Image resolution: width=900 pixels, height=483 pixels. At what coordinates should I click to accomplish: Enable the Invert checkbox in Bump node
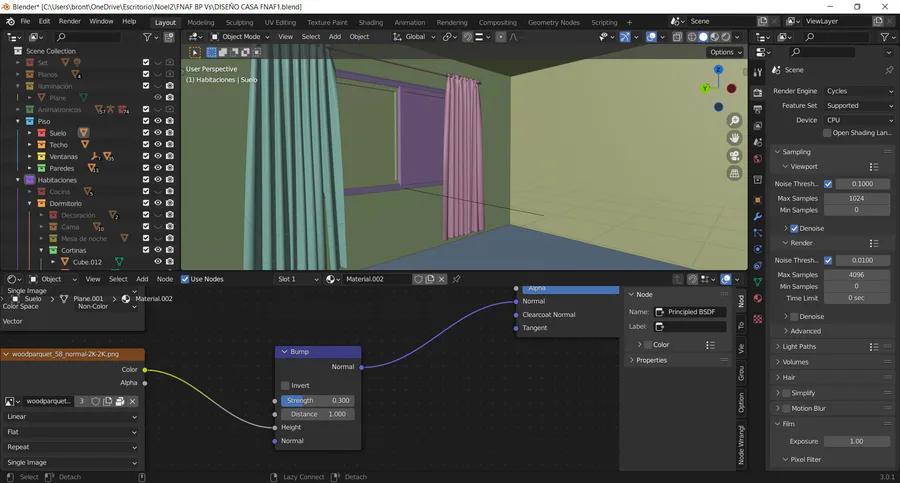(285, 385)
